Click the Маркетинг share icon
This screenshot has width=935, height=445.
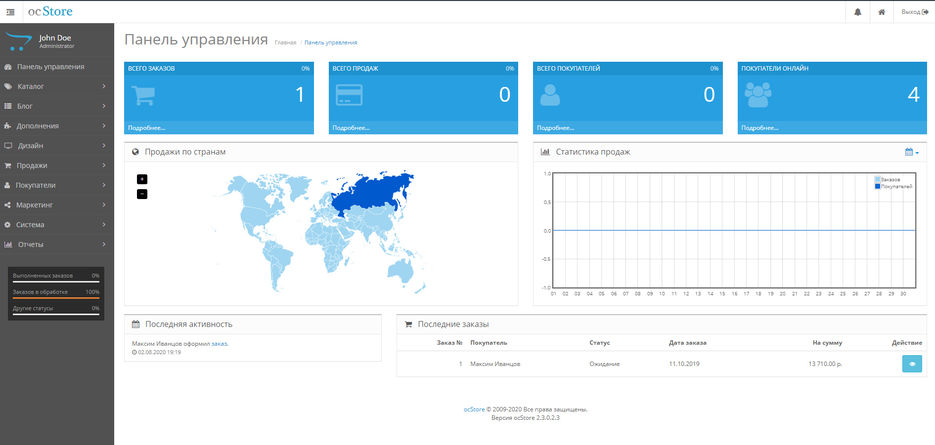pyautogui.click(x=8, y=205)
